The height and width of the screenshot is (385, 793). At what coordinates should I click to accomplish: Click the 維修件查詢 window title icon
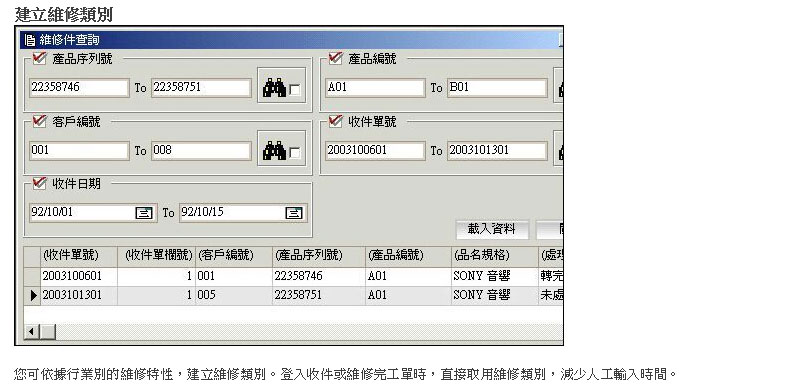[x=30, y=40]
